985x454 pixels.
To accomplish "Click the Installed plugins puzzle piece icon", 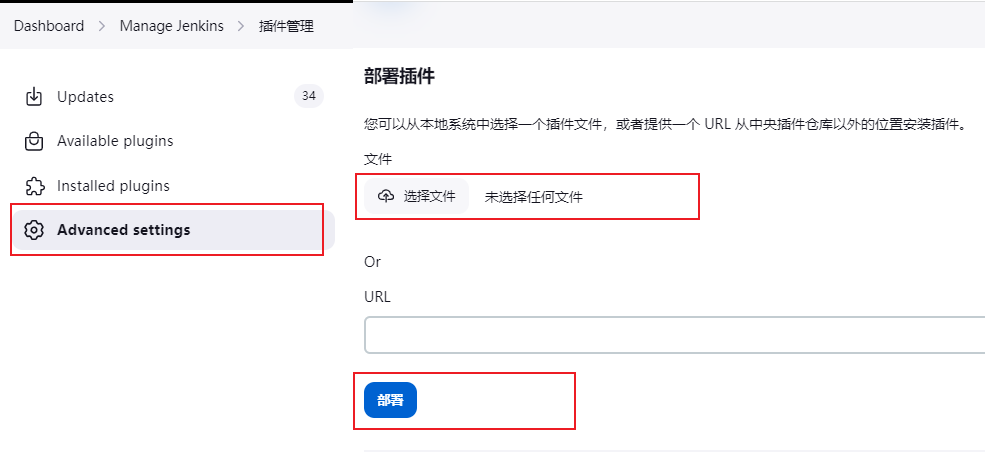I will (x=33, y=186).
